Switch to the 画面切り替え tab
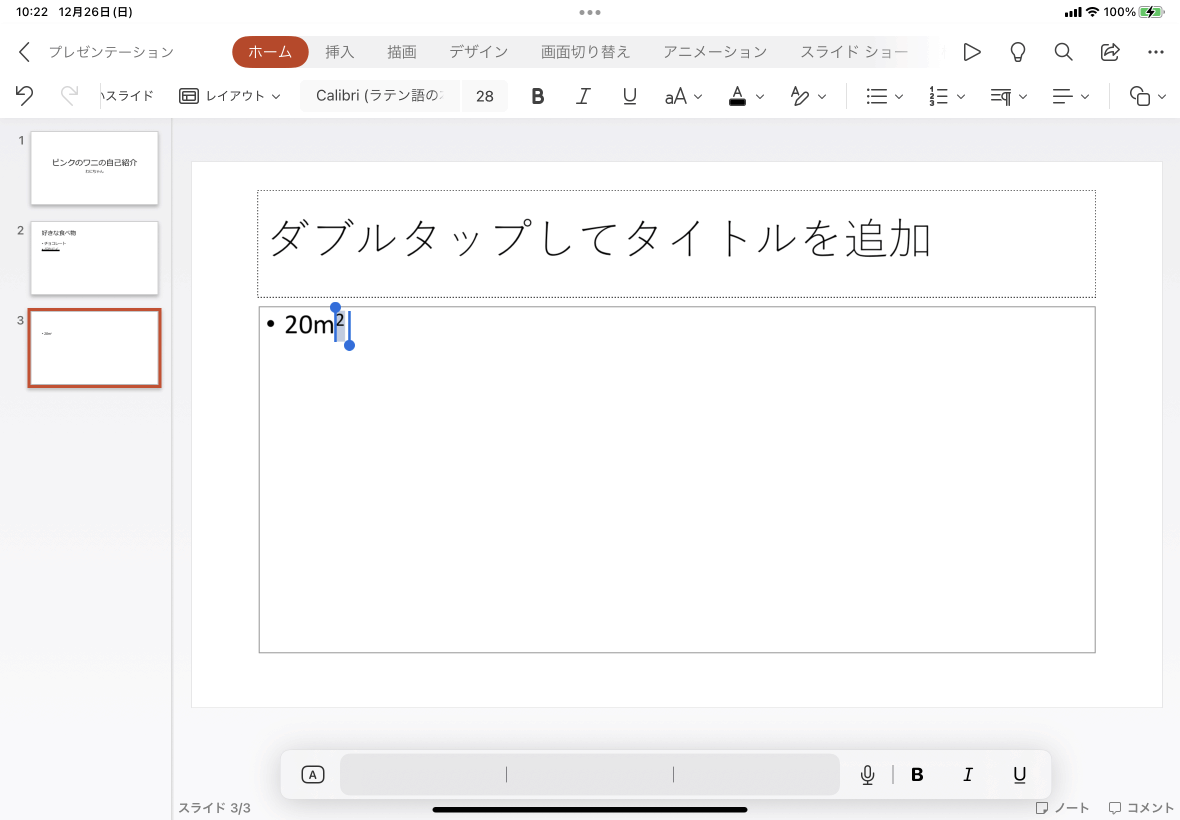The width and height of the screenshot is (1180, 820). point(585,52)
